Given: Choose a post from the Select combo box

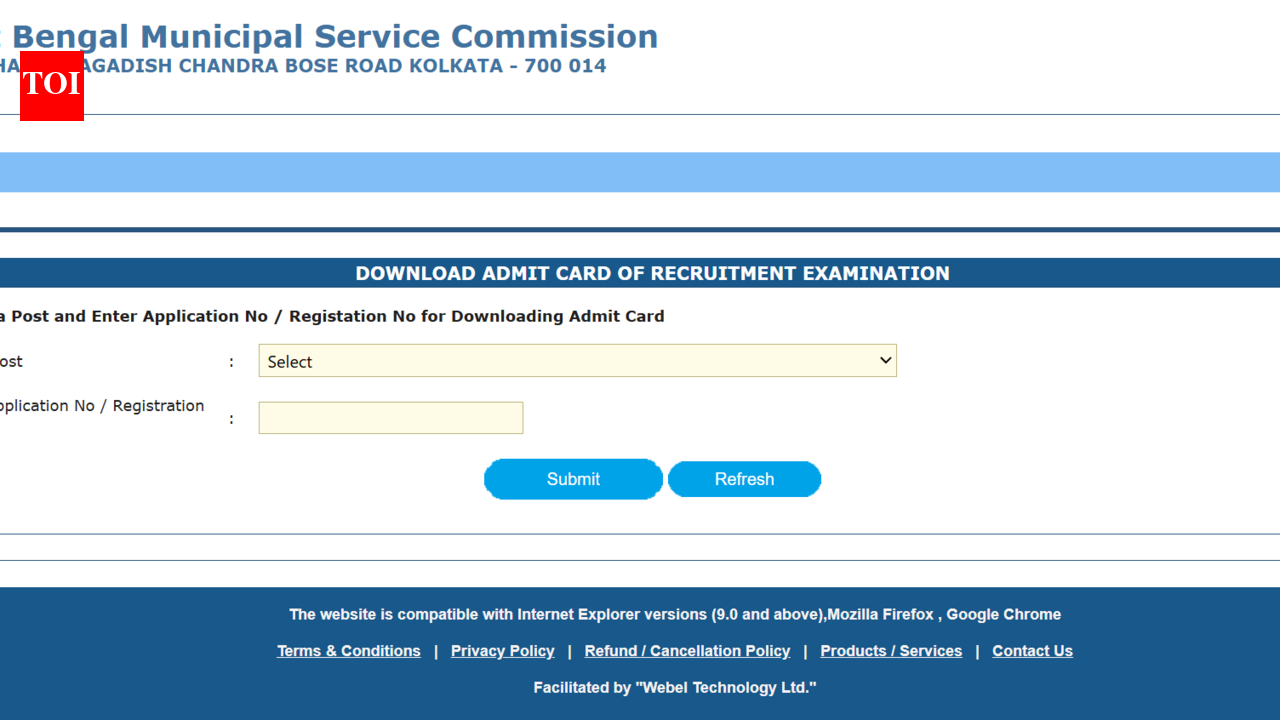Looking at the screenshot, I should pyautogui.click(x=577, y=360).
